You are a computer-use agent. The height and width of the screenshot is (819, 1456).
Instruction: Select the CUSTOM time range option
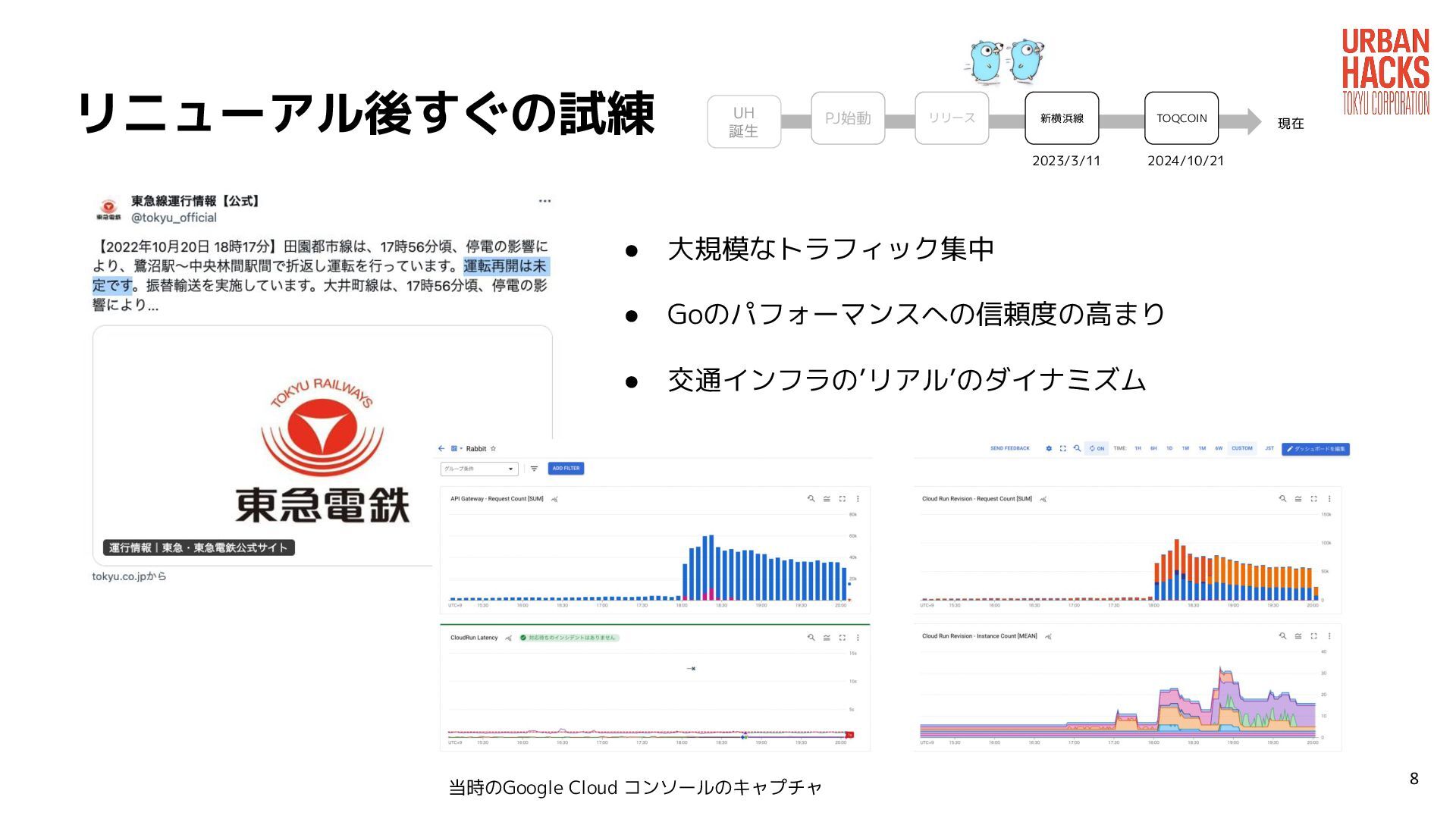pyautogui.click(x=1241, y=449)
